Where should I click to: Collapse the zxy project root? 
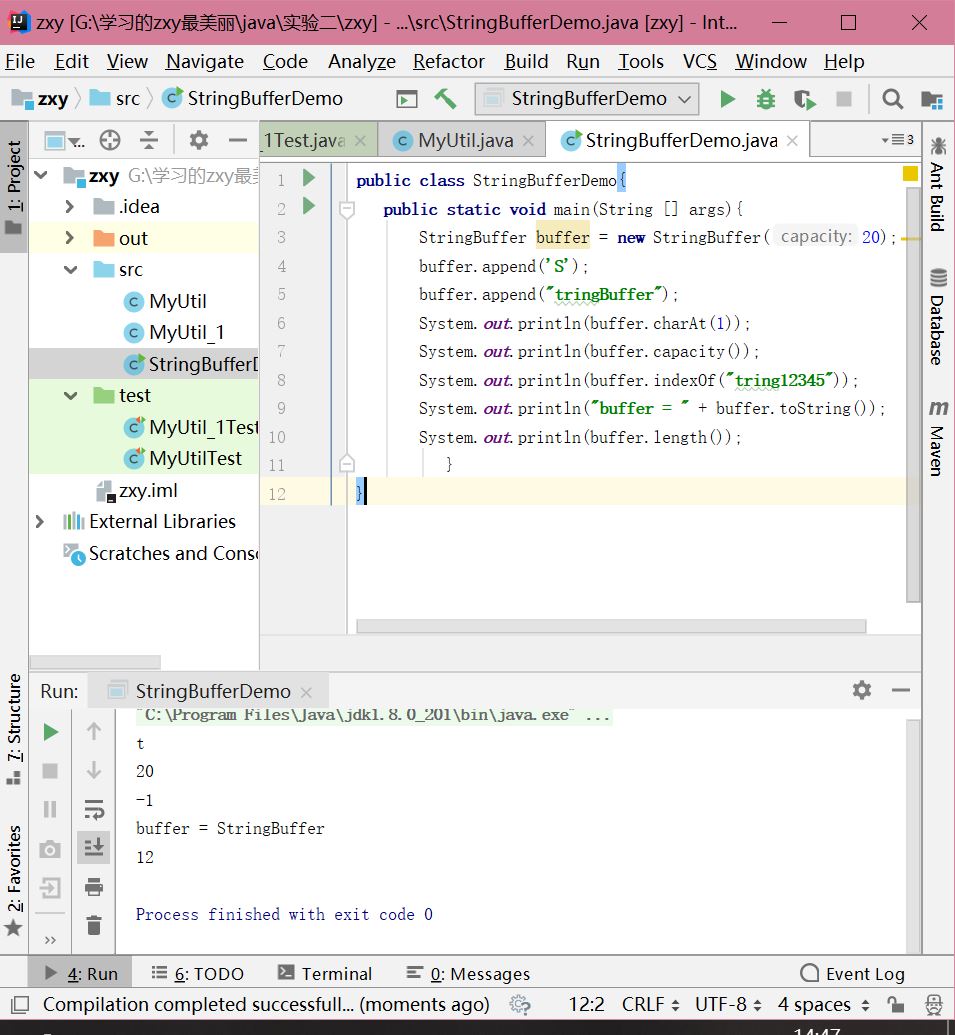[41, 175]
